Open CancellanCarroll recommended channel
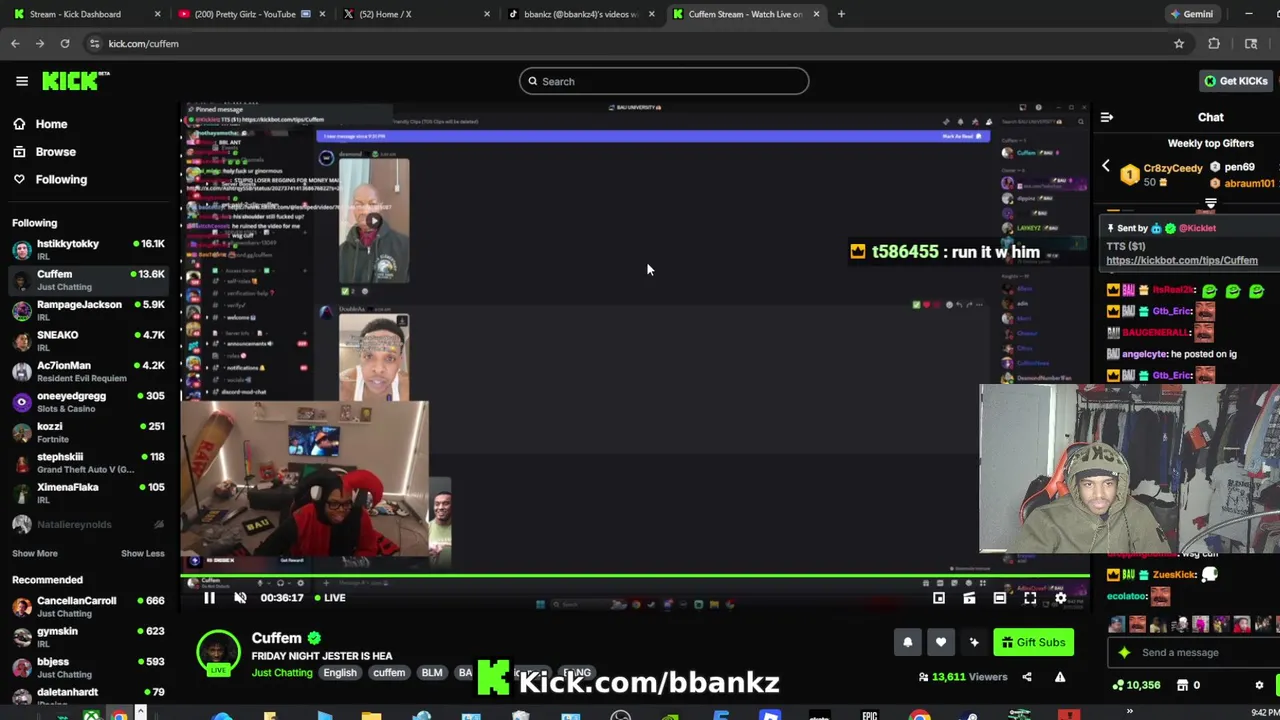 (x=88, y=606)
